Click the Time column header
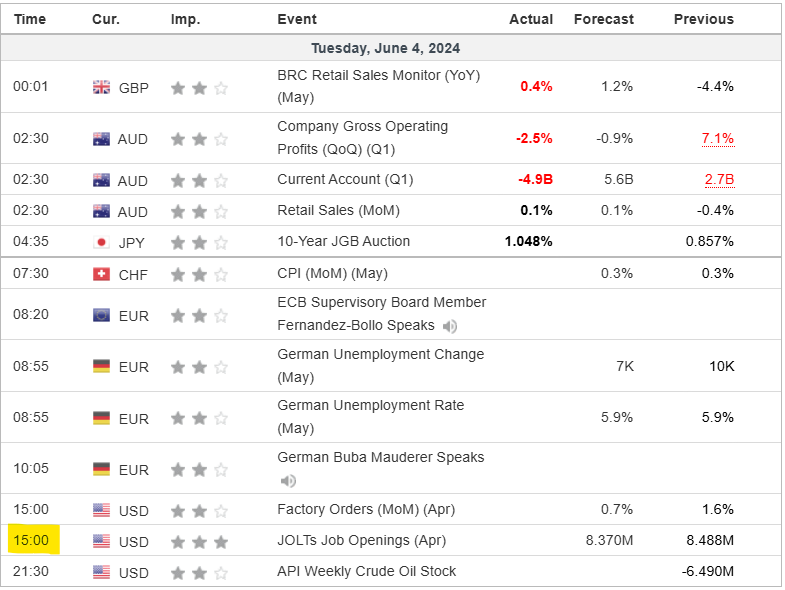 30,19
